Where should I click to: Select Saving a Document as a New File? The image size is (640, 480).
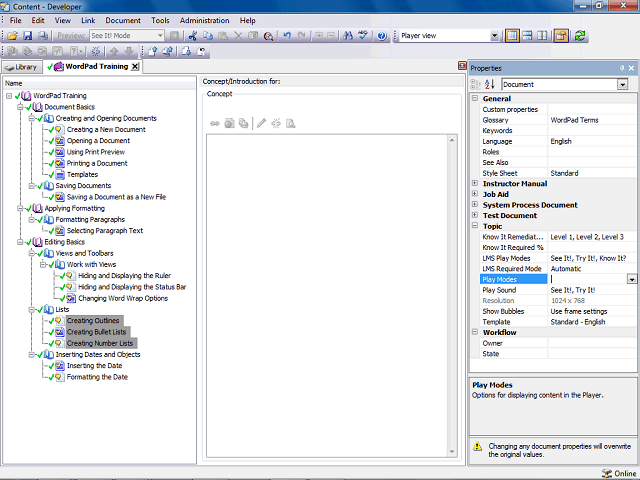[116, 197]
